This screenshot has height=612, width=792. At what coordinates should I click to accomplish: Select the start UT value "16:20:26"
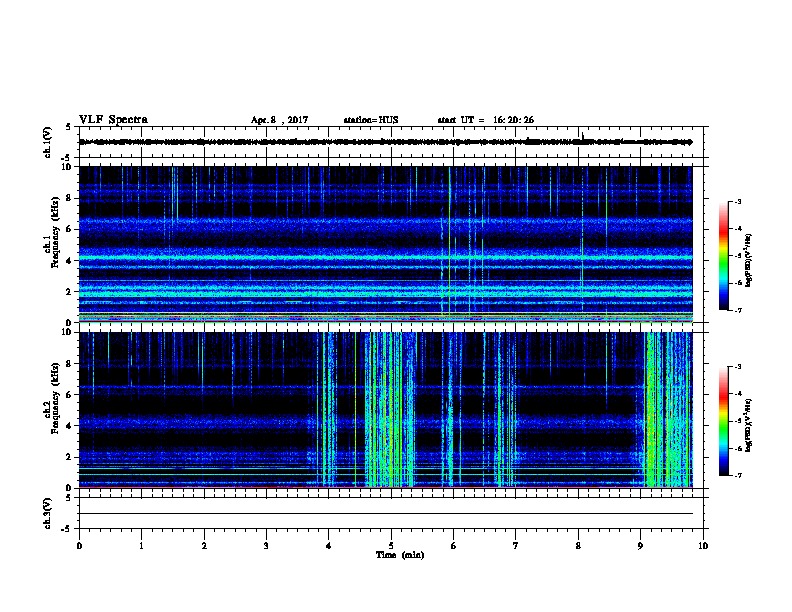[x=513, y=120]
